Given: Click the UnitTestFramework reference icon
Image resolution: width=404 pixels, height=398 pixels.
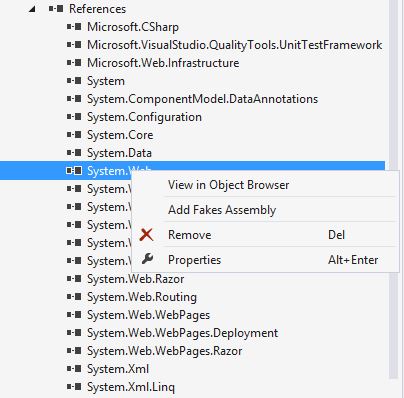Looking at the screenshot, I should coord(74,45).
